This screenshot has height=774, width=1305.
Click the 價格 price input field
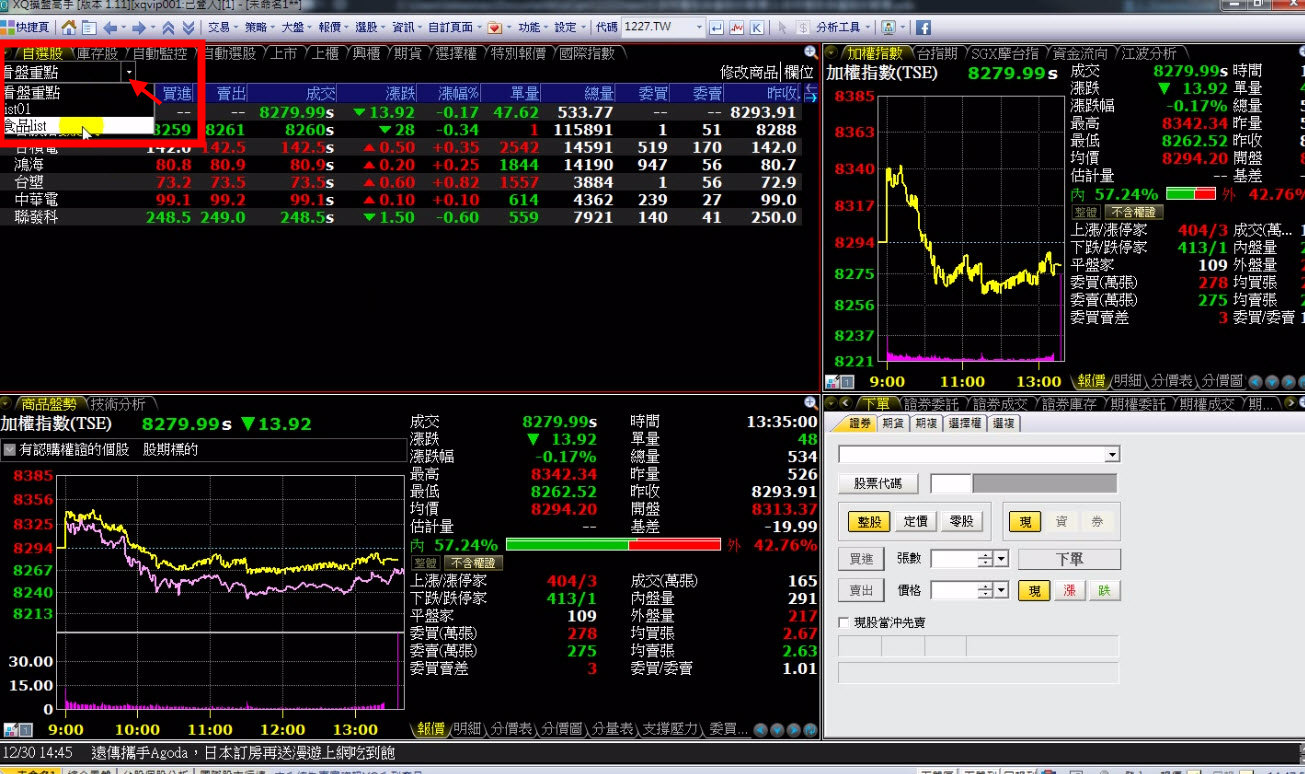pyautogui.click(x=953, y=591)
